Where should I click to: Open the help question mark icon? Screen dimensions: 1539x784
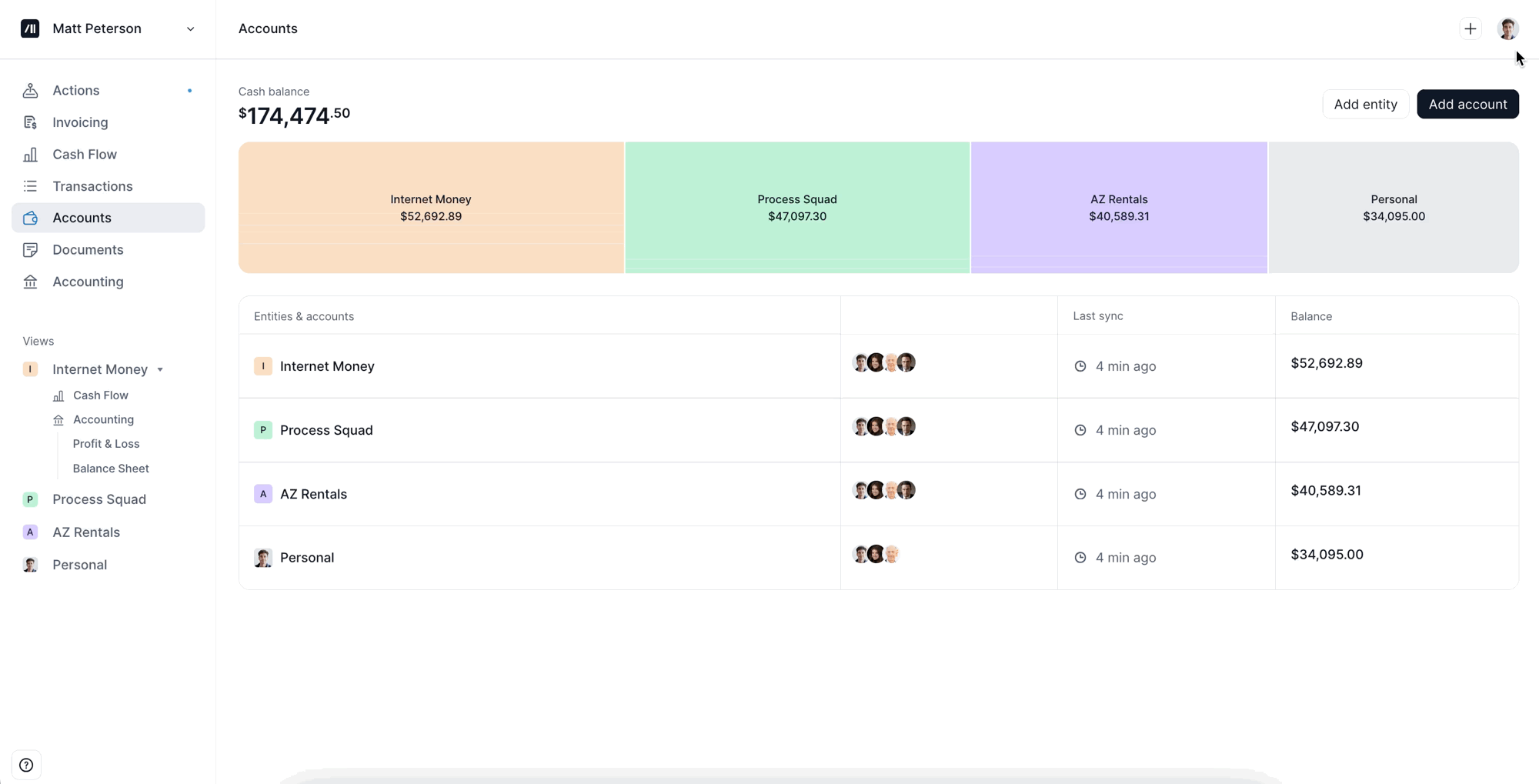26,765
